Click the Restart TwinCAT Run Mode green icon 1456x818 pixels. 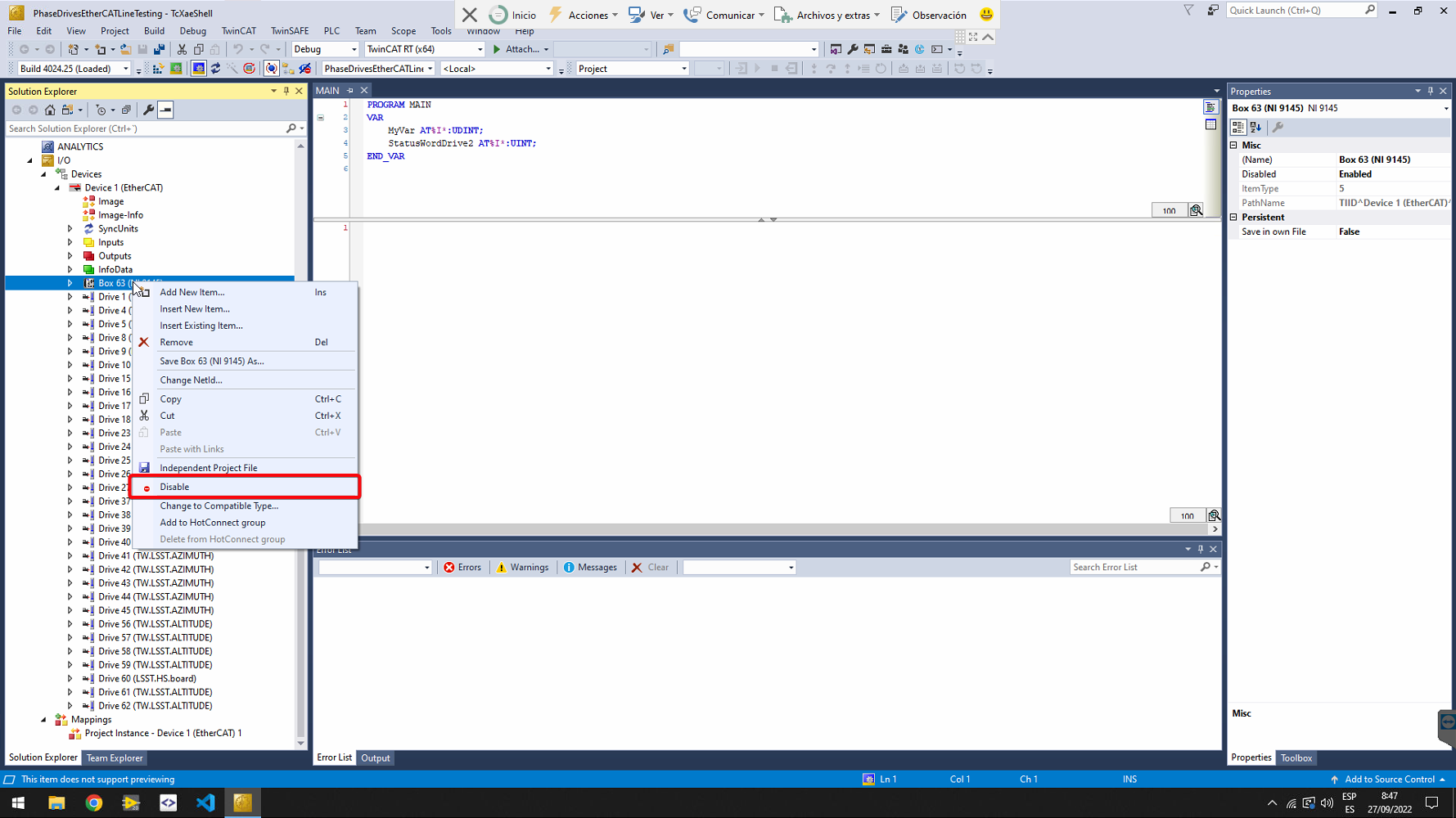(x=176, y=69)
